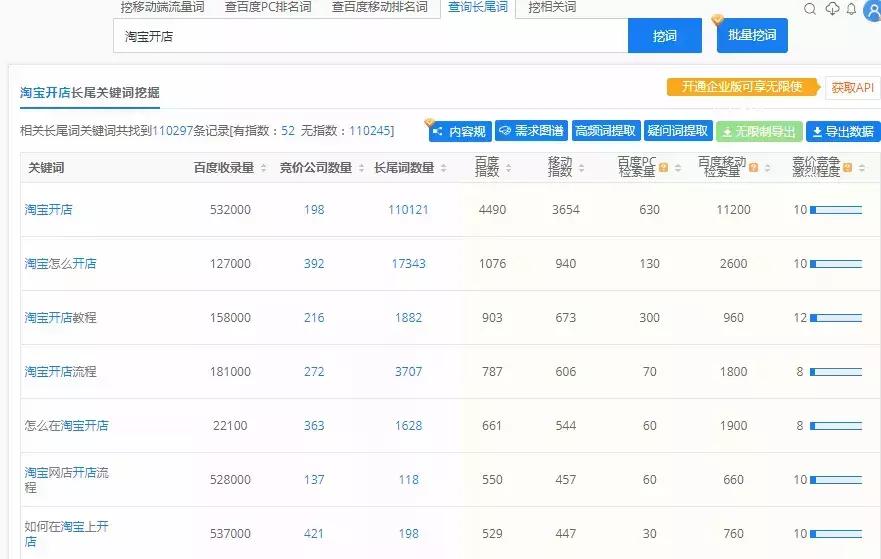Click 无限制导出 button

point(759,131)
